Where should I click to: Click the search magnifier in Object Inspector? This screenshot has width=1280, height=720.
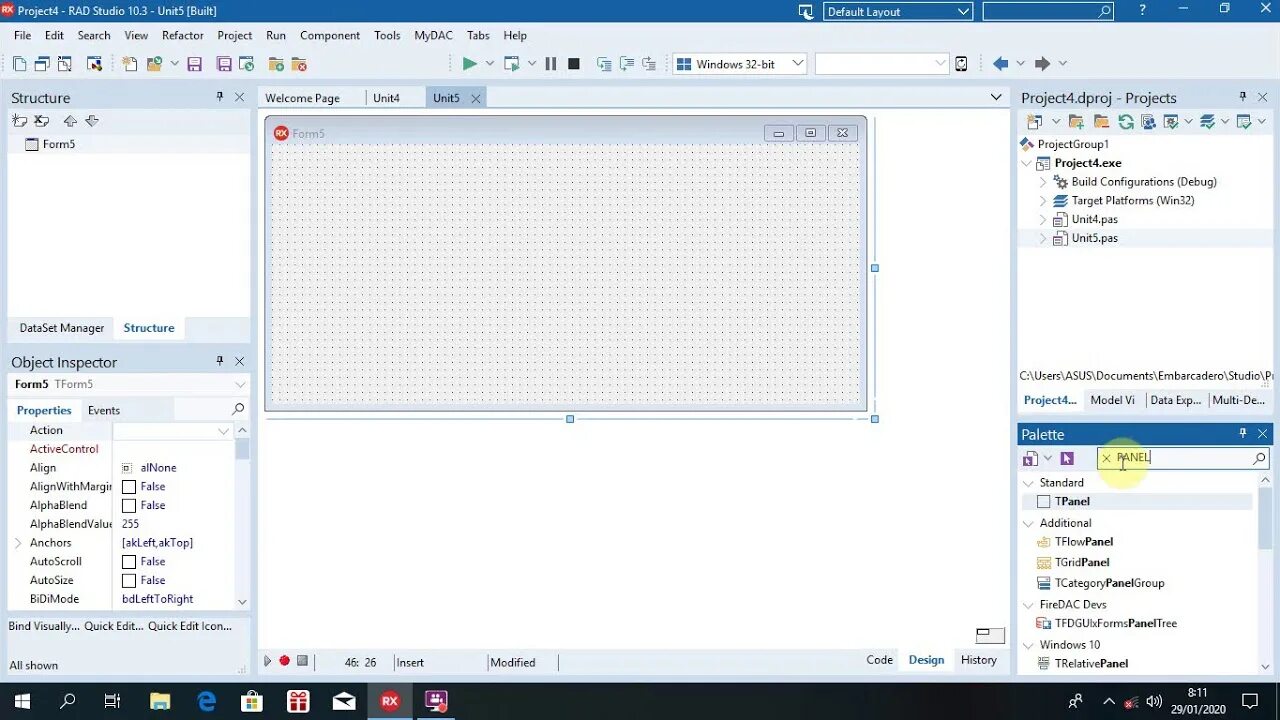pos(238,409)
